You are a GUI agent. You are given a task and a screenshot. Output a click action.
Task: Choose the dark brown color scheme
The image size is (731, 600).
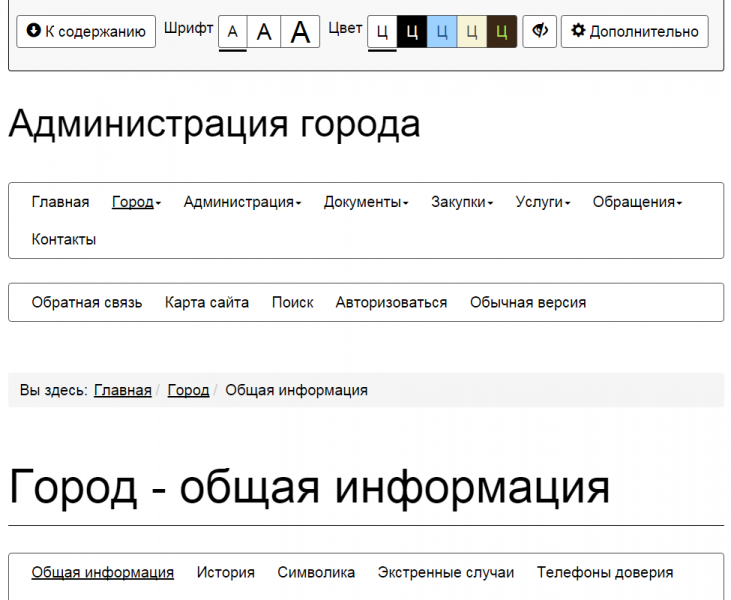point(502,32)
